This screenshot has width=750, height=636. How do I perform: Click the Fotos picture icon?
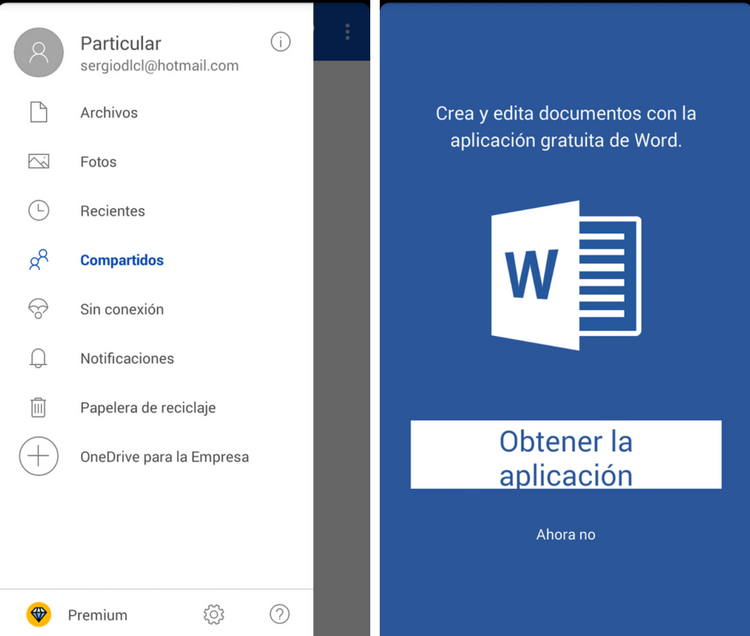(39, 162)
